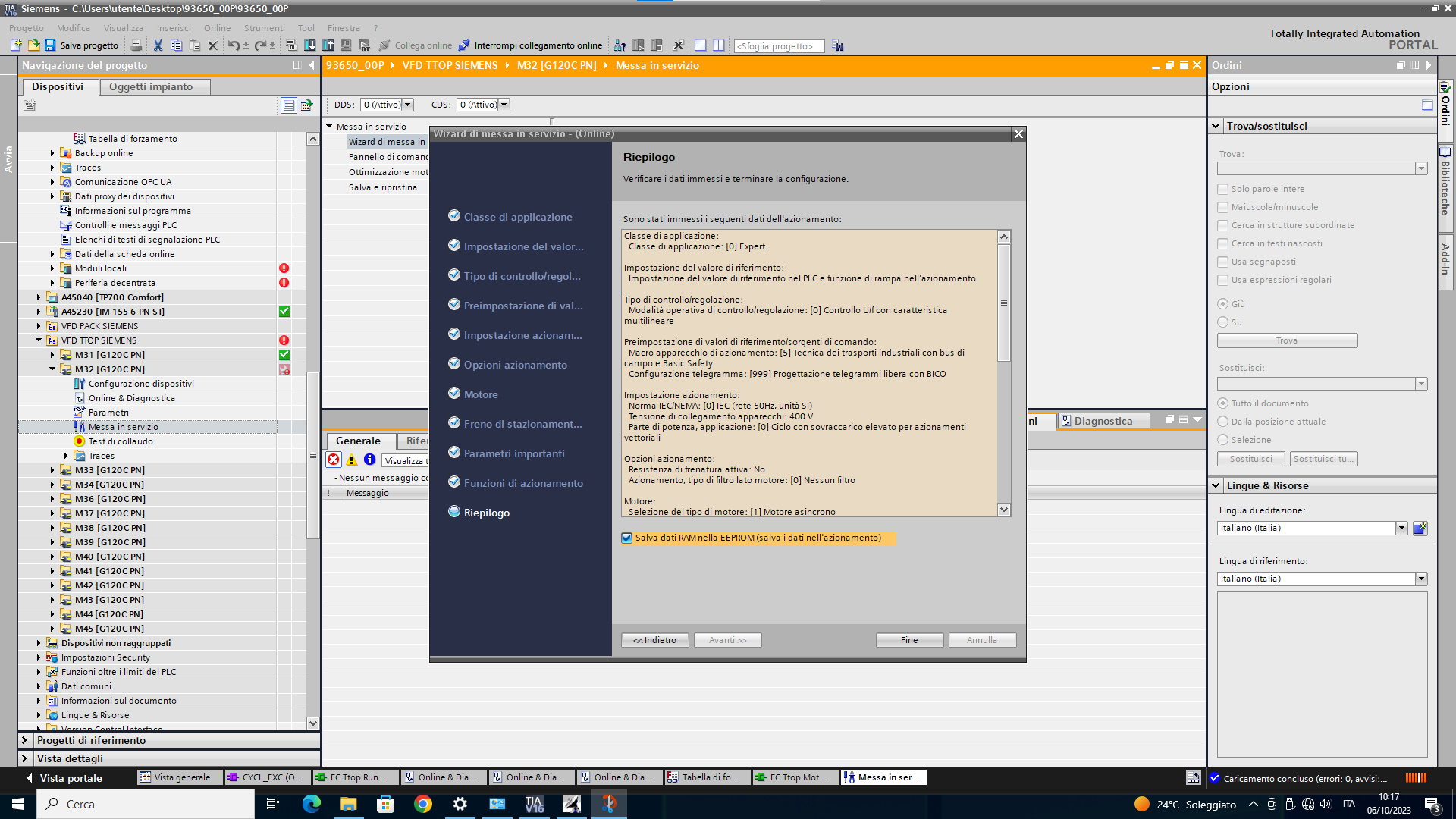Screen dimensions: 1456x819
Task: Click the cut scissors icon
Action: pyautogui.click(x=158, y=45)
